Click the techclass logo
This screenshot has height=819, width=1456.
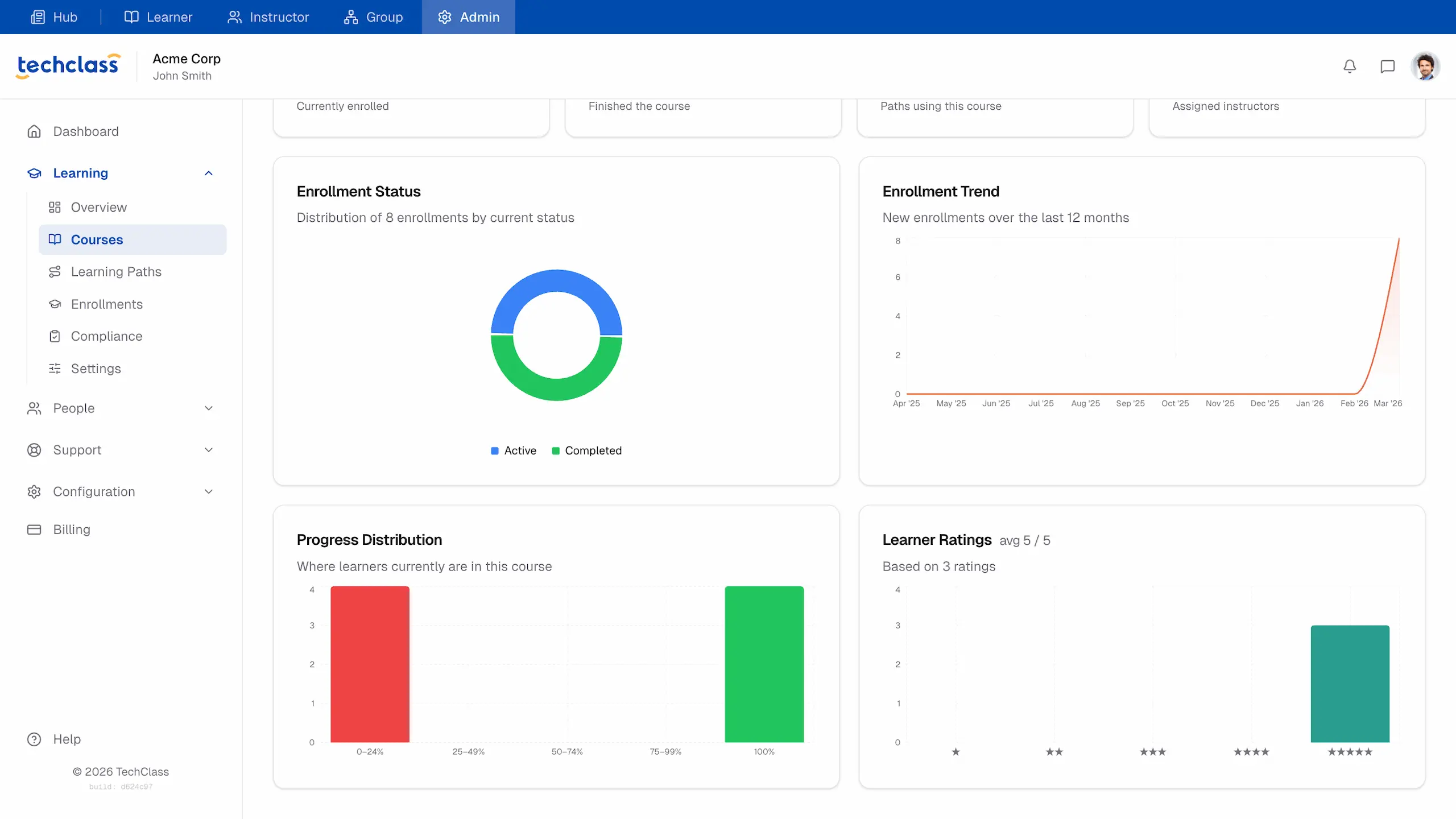[x=68, y=66]
